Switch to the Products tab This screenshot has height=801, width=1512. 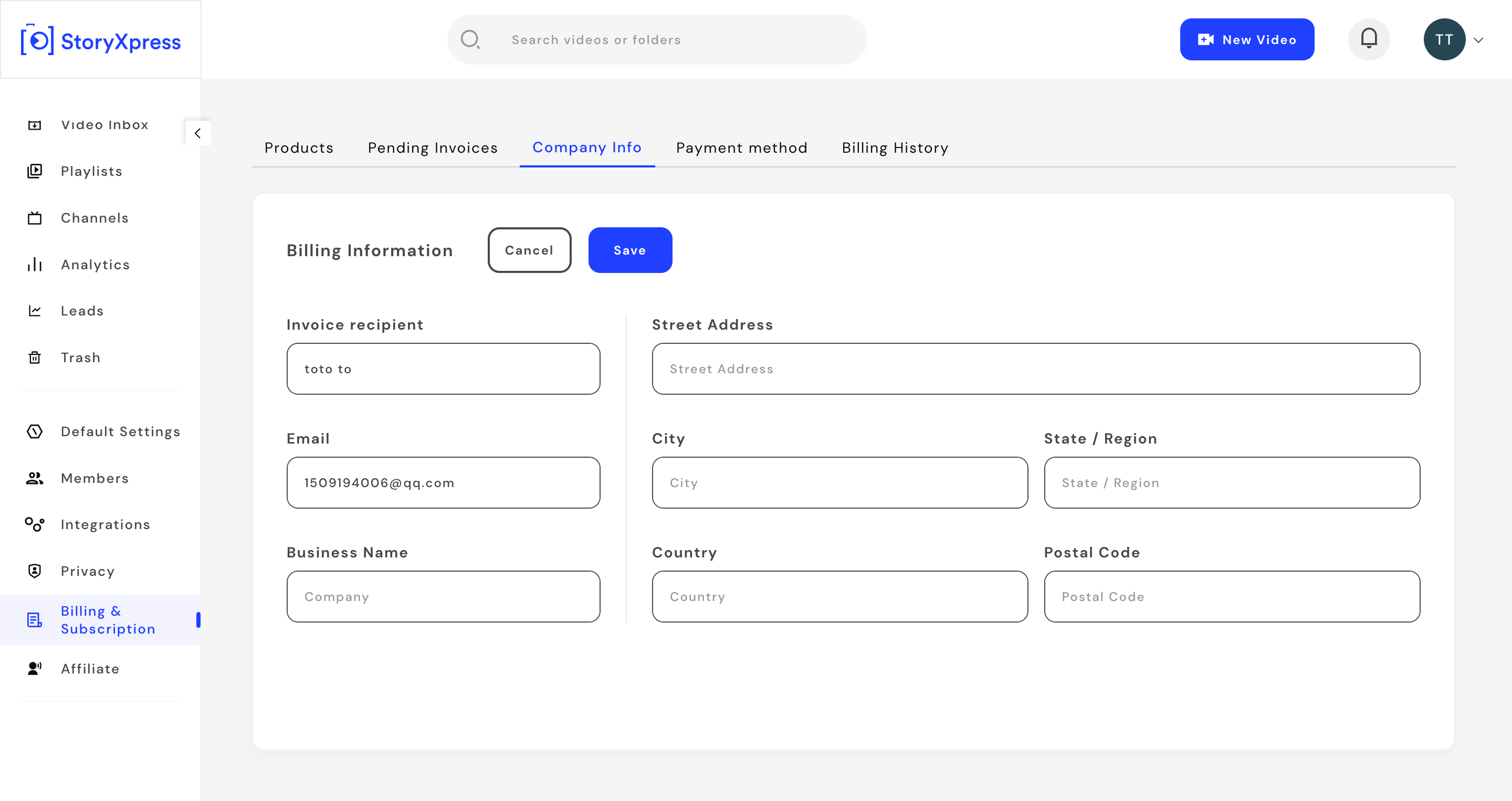tap(299, 148)
